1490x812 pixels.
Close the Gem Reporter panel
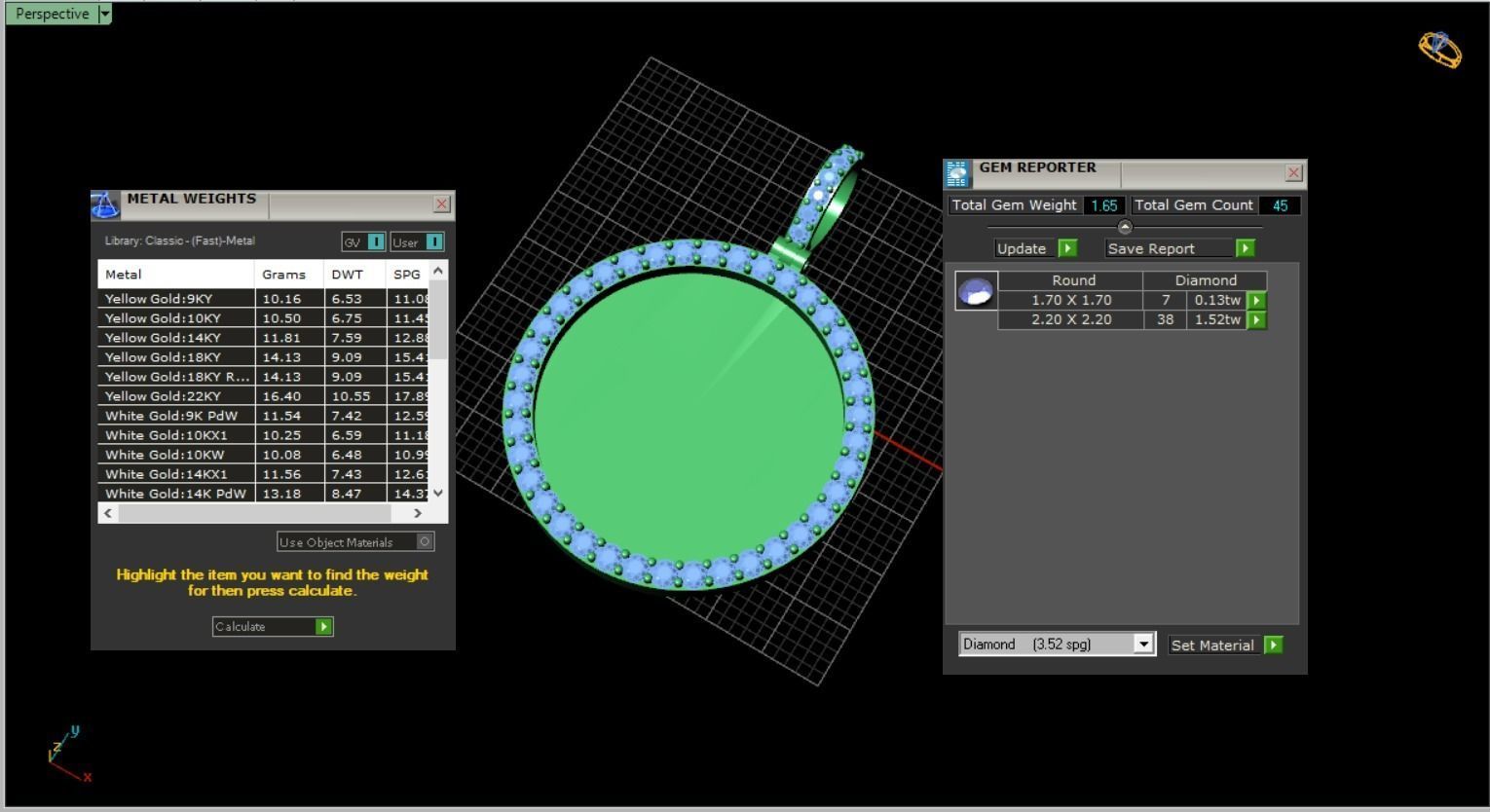tap(1293, 172)
